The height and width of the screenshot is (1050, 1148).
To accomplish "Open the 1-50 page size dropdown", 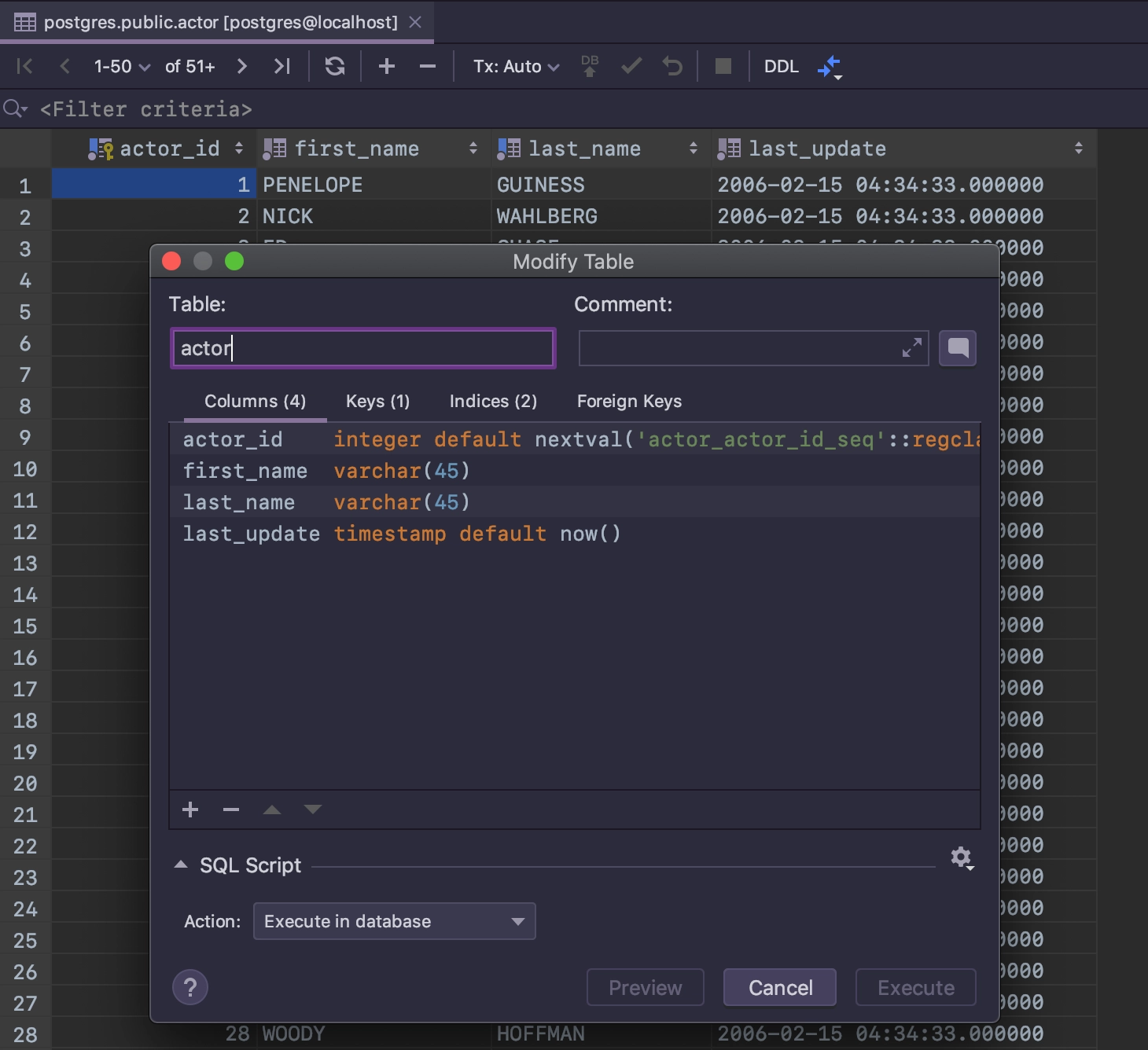I will [x=122, y=66].
